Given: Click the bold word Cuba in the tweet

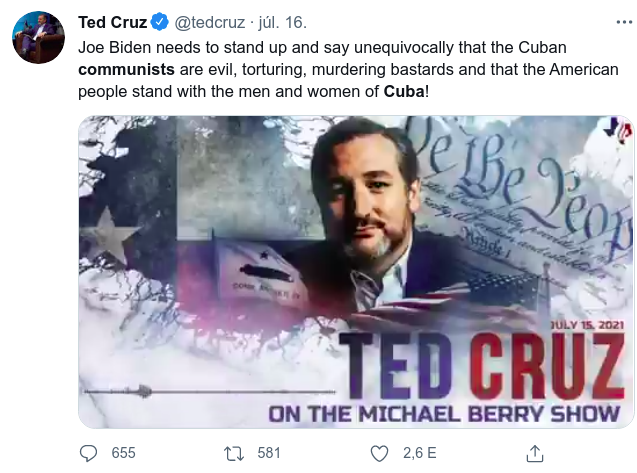Looking at the screenshot, I should pyautogui.click(x=405, y=93).
